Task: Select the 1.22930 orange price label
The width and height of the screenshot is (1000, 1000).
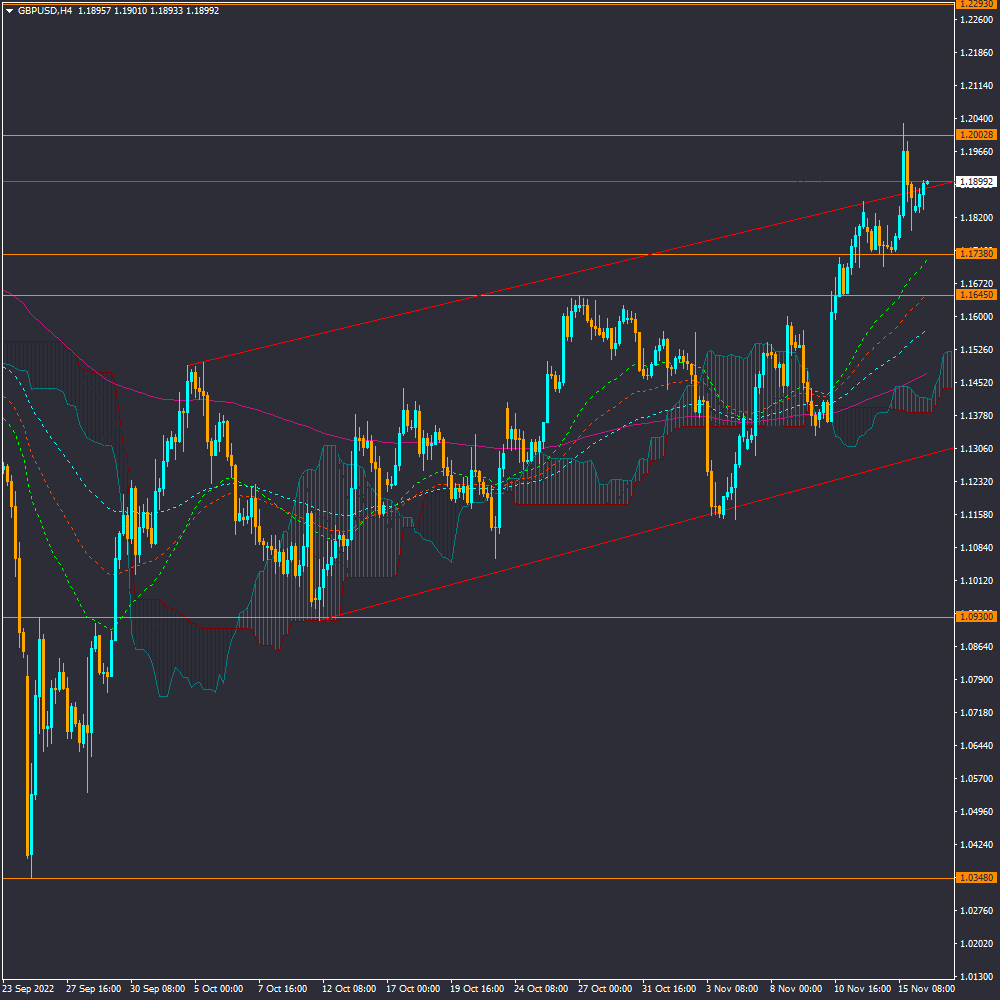Action: point(975,4)
